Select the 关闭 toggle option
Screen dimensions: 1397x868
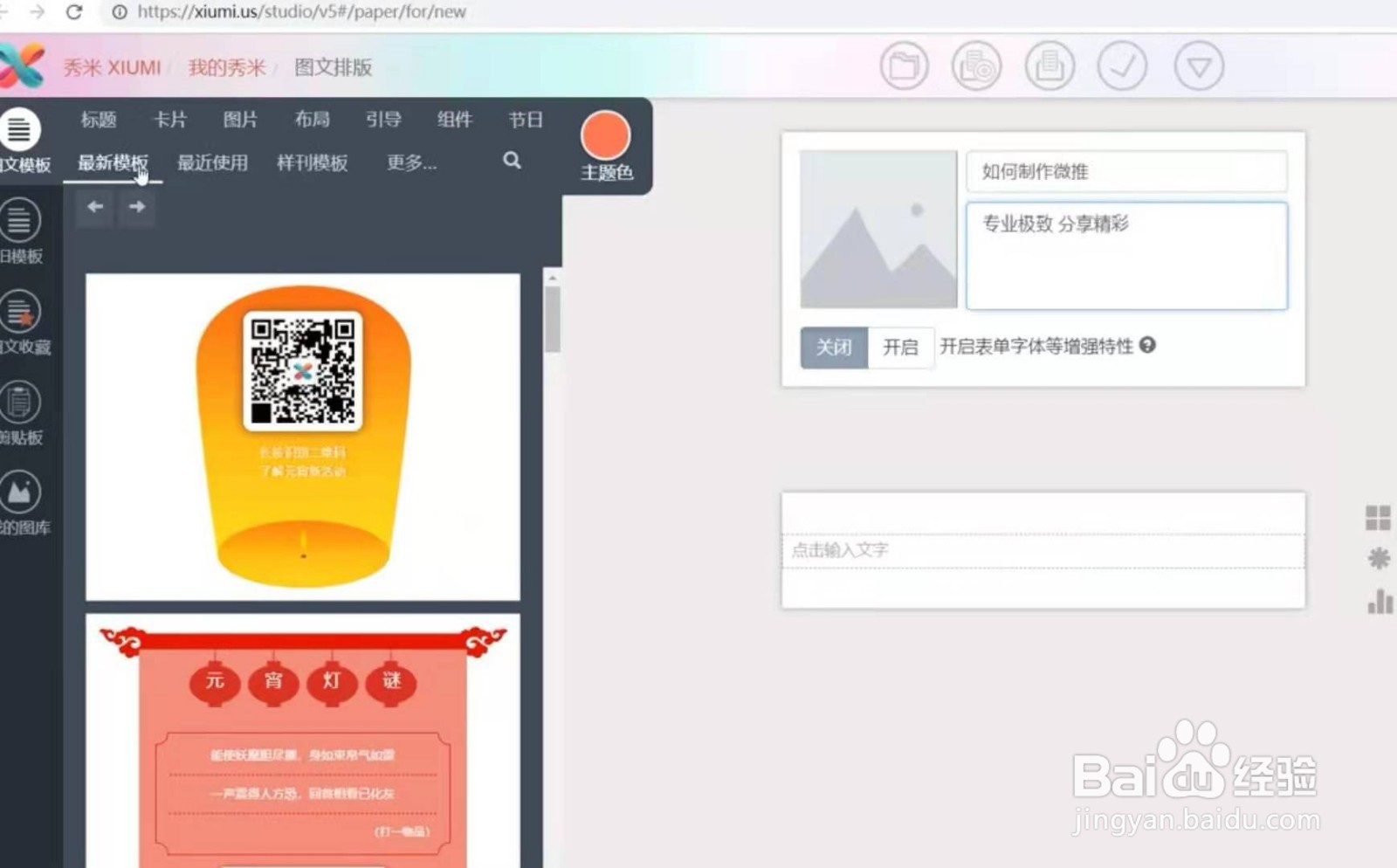834,348
